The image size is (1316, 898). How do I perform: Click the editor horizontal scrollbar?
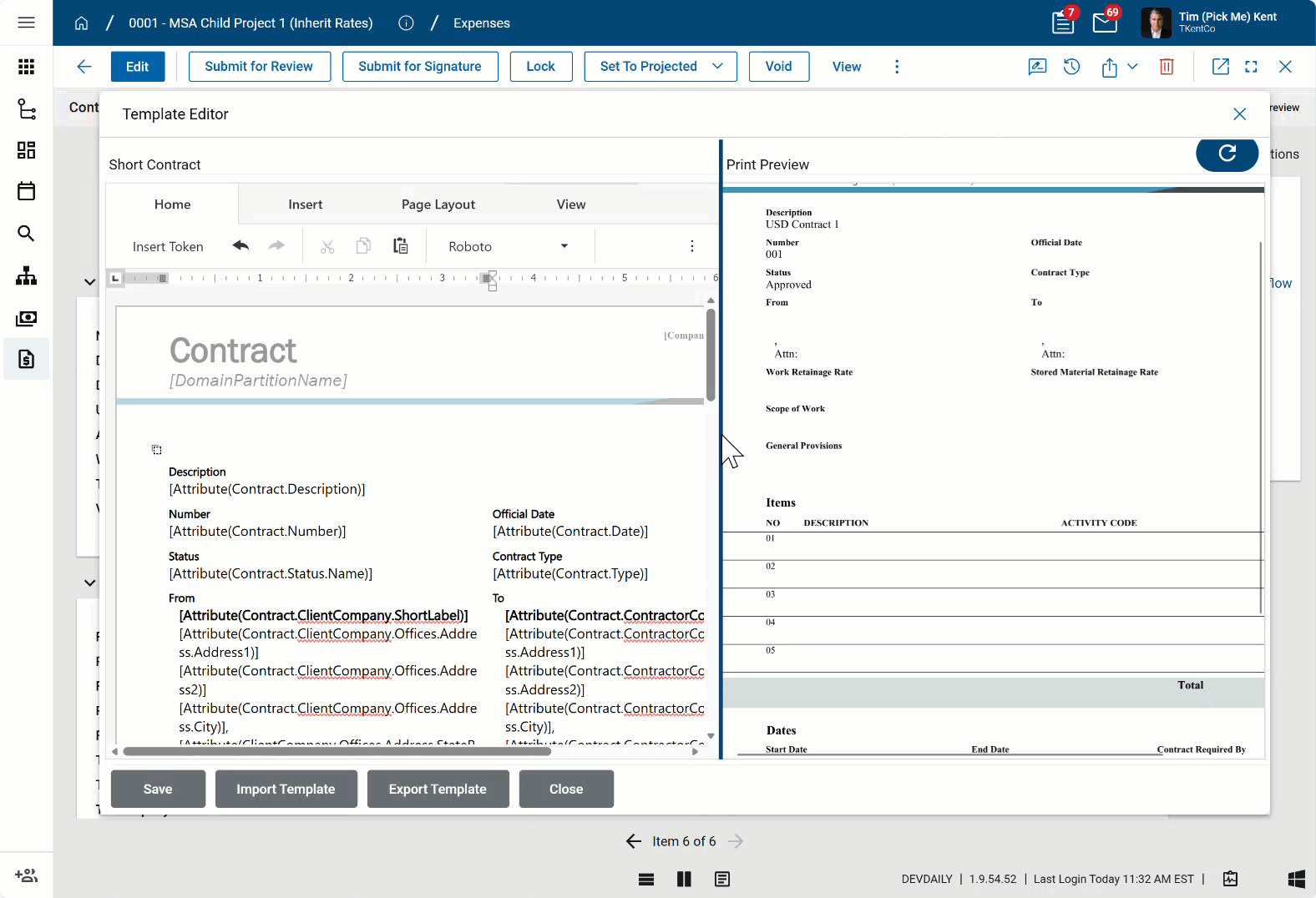337,751
